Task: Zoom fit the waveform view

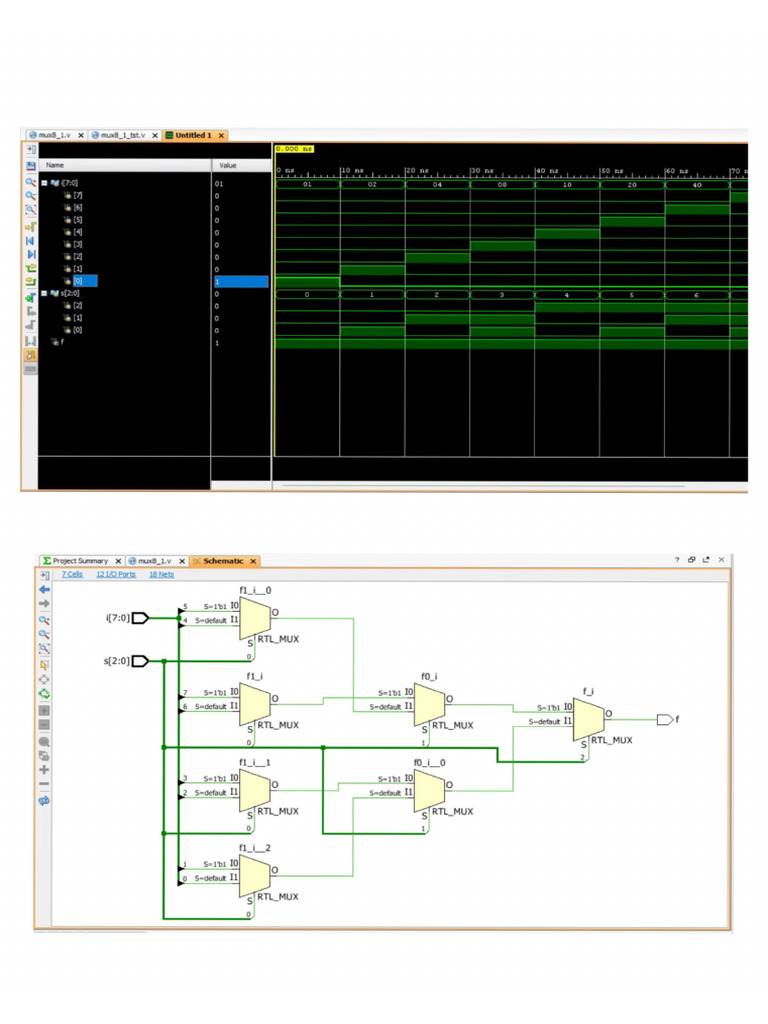Action: tap(31, 210)
